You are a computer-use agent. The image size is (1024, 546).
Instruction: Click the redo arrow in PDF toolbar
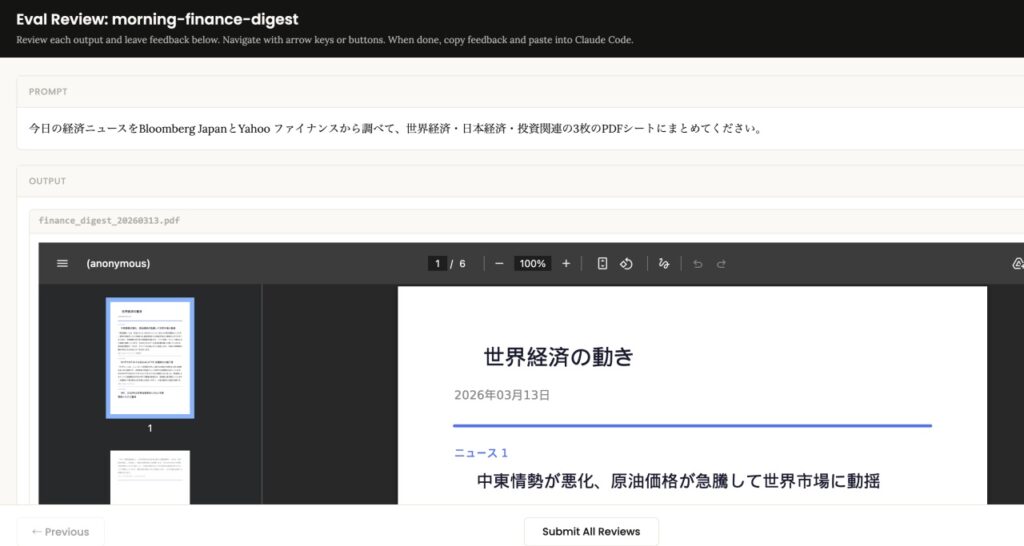[x=721, y=263]
